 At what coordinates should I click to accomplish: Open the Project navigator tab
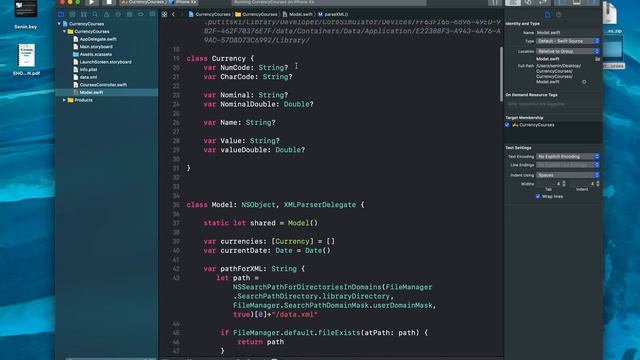pos(61,14)
